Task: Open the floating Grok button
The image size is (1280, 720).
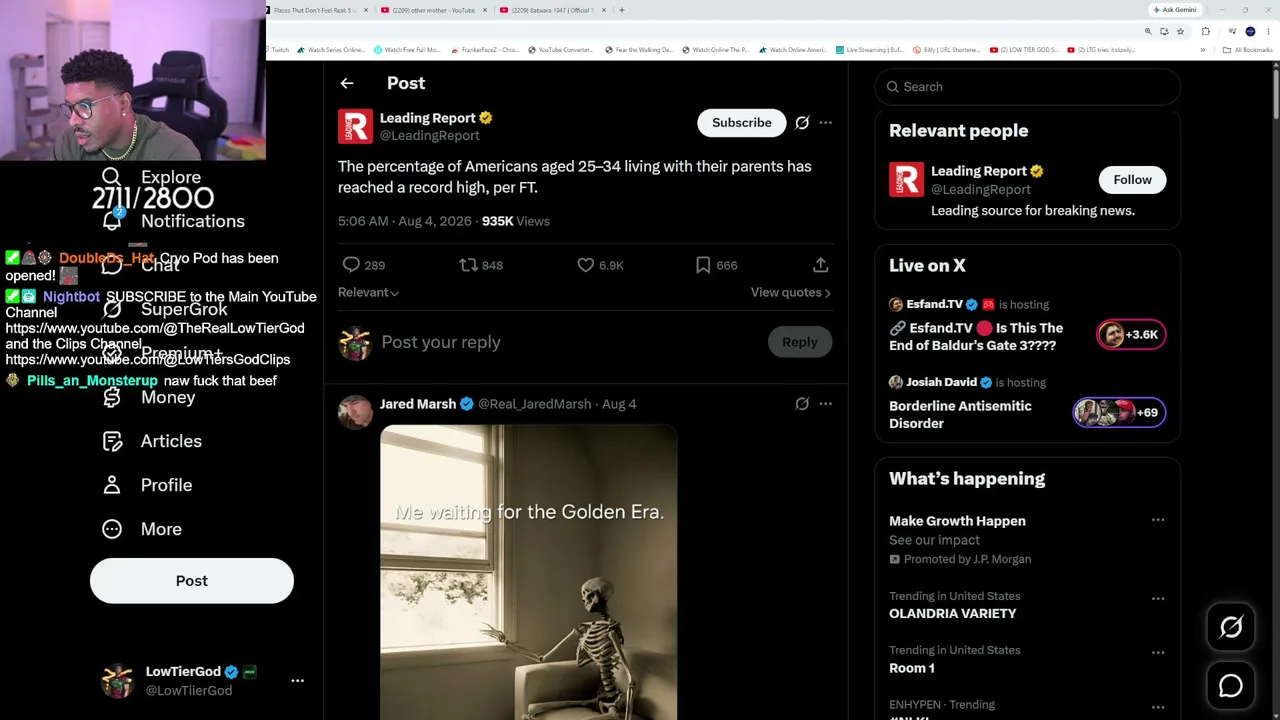Action: pyautogui.click(x=1231, y=627)
